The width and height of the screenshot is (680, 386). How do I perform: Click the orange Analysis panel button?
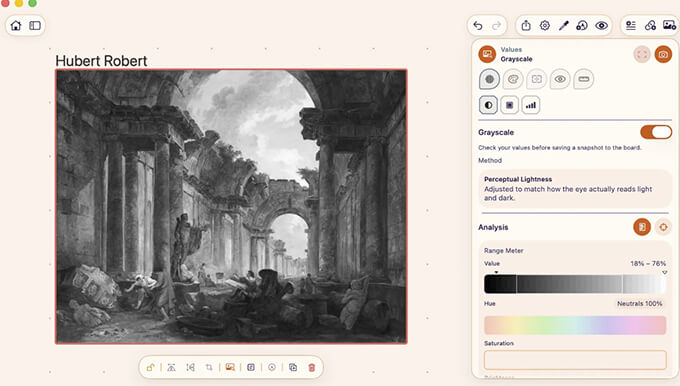(x=642, y=227)
